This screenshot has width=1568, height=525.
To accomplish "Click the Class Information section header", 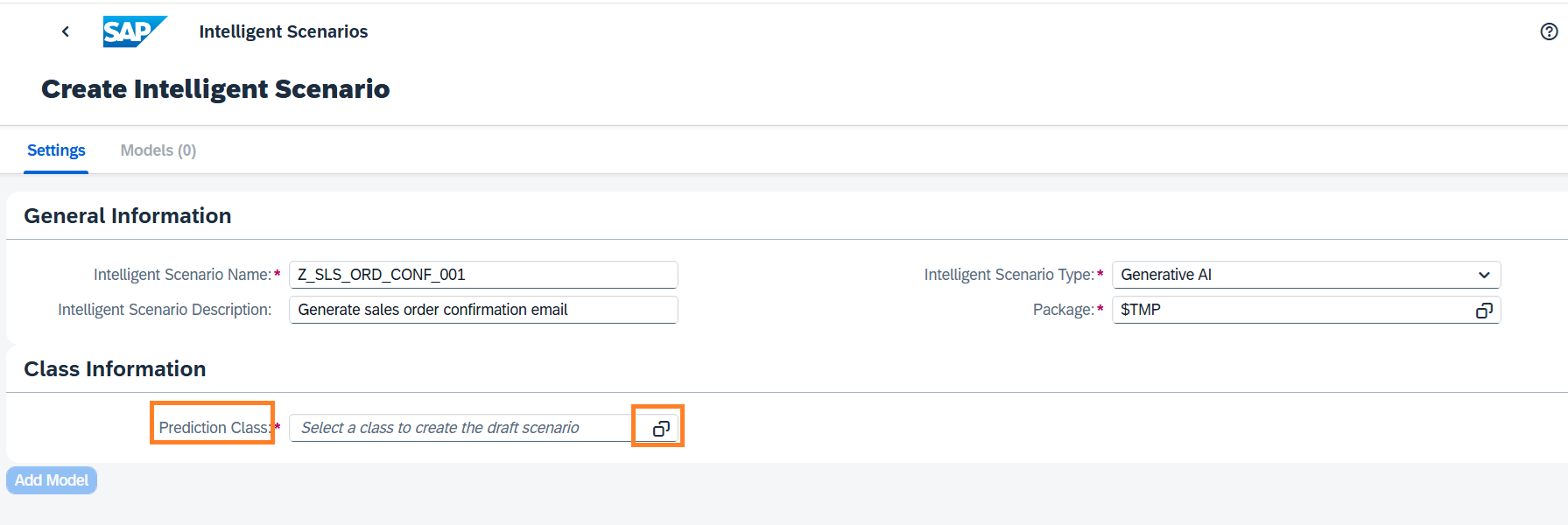I will pyautogui.click(x=115, y=369).
